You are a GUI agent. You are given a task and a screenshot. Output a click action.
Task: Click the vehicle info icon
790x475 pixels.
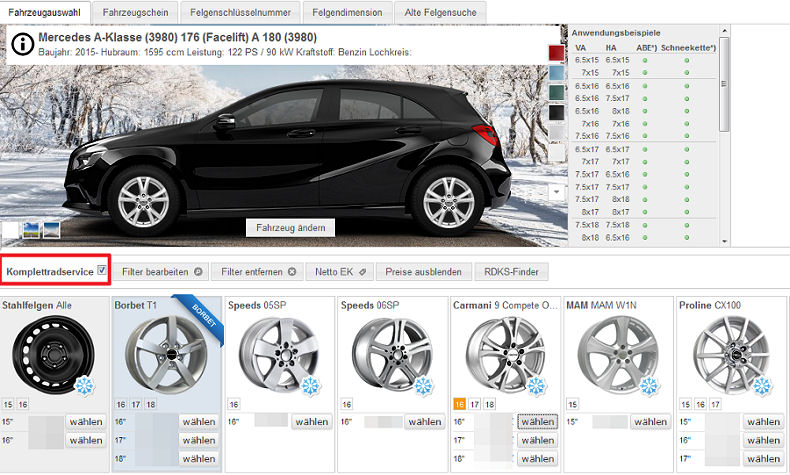coord(23,44)
